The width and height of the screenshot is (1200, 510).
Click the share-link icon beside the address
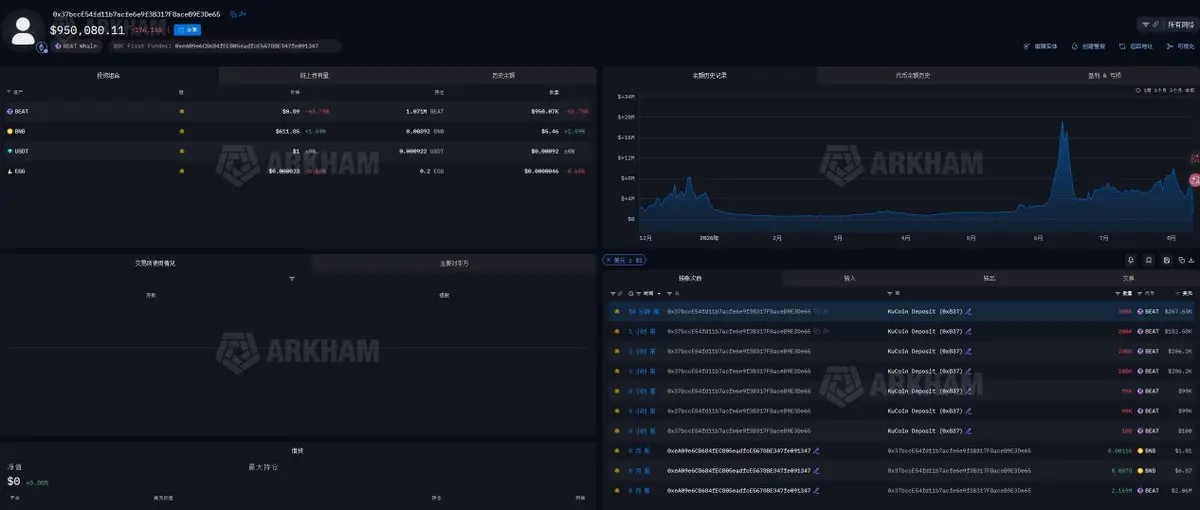pyautogui.click(x=243, y=15)
